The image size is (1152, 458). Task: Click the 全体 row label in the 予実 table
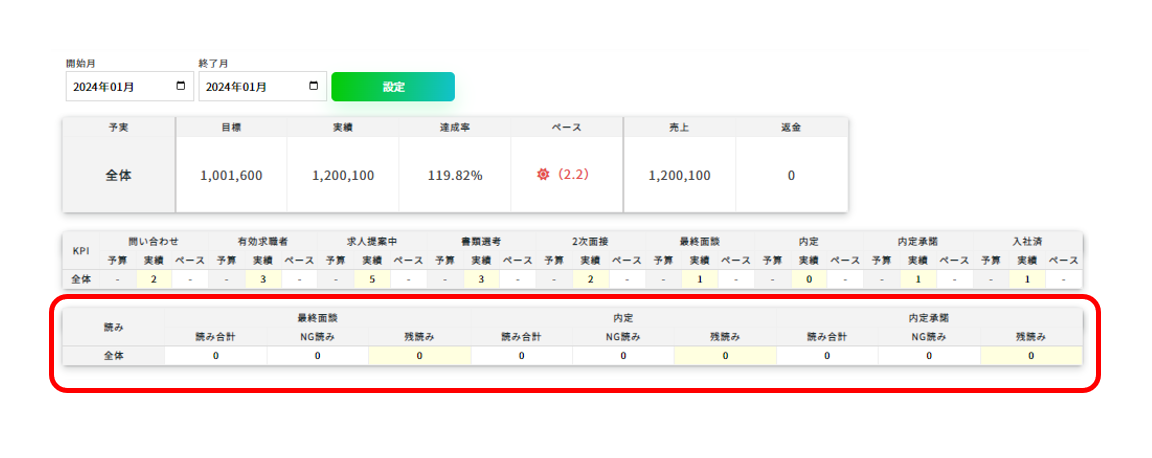[118, 176]
